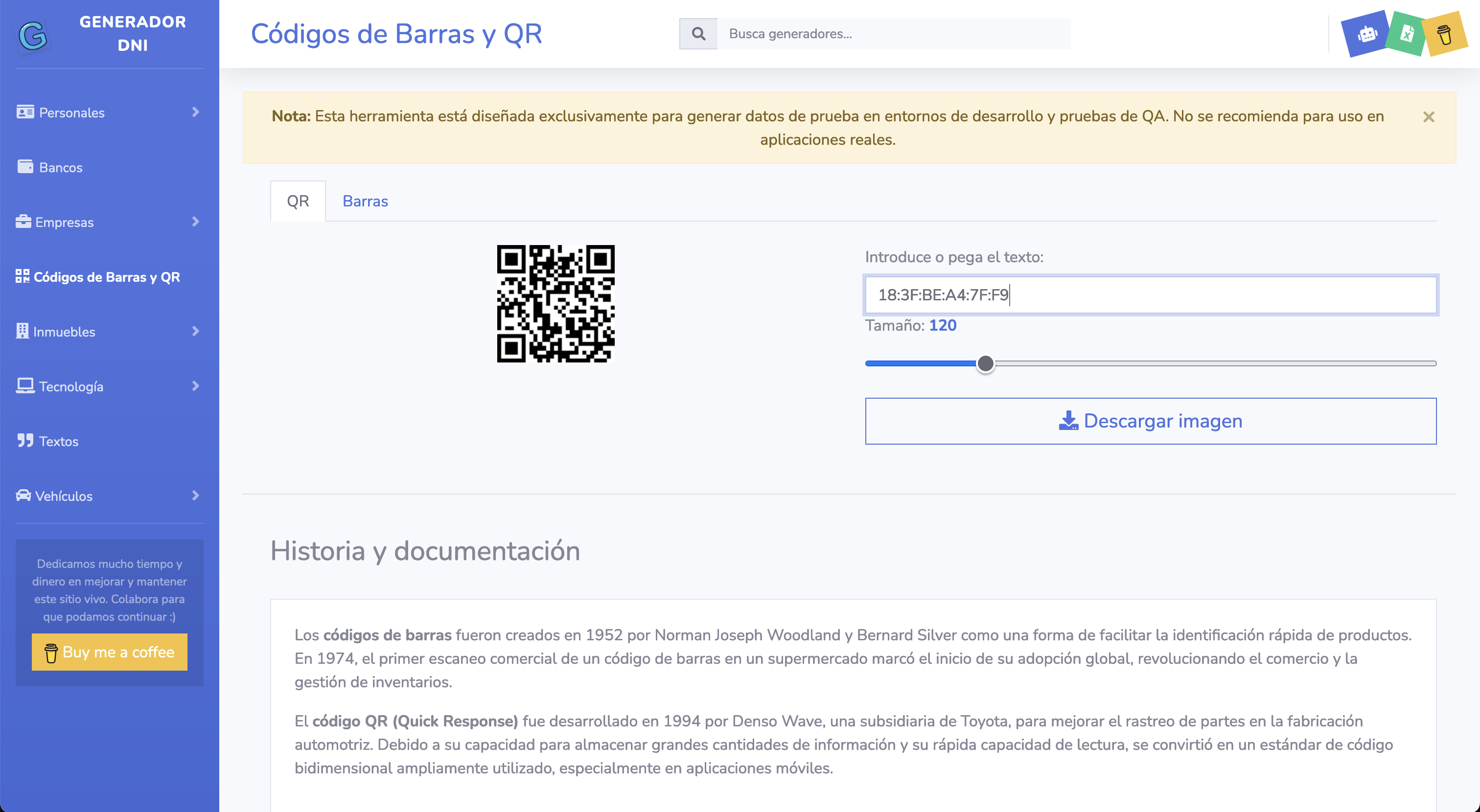Open the green Excel file icon
Screen dimensions: 1480x812
point(1407,34)
